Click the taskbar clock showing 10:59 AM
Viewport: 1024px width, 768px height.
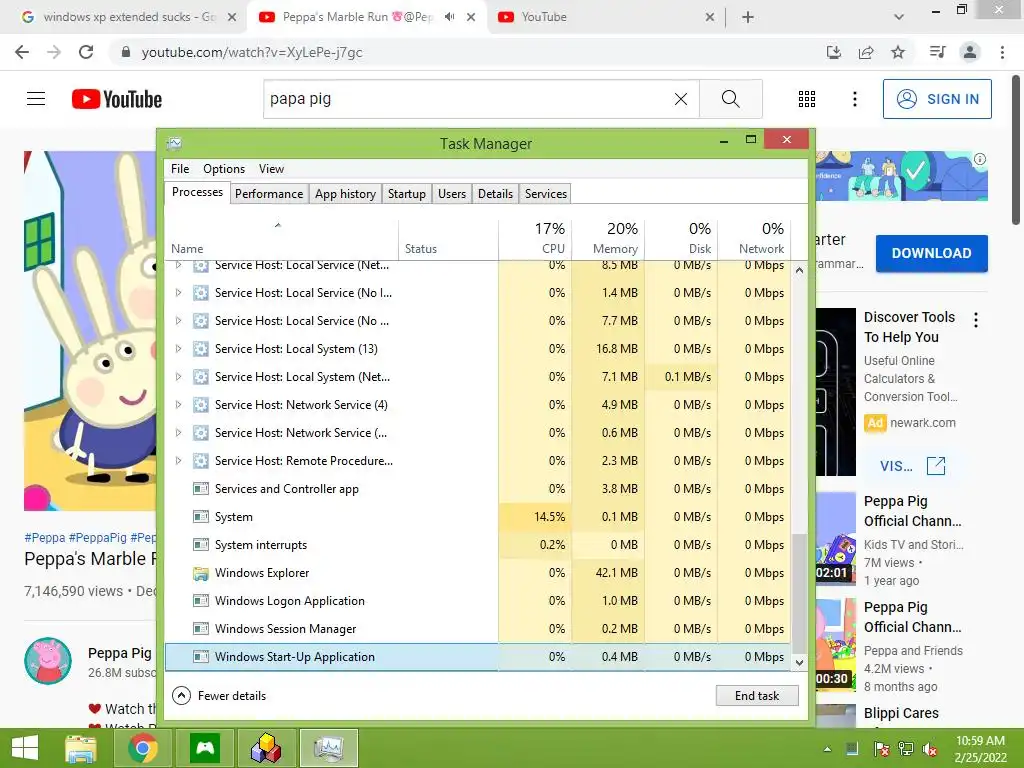[x=980, y=741]
